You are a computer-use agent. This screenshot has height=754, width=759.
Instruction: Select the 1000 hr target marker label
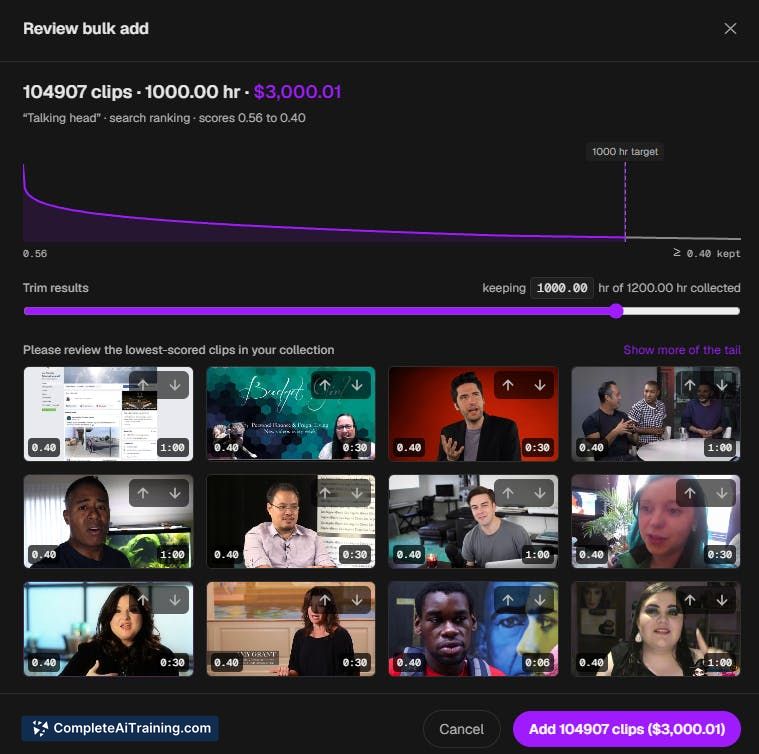(x=625, y=152)
